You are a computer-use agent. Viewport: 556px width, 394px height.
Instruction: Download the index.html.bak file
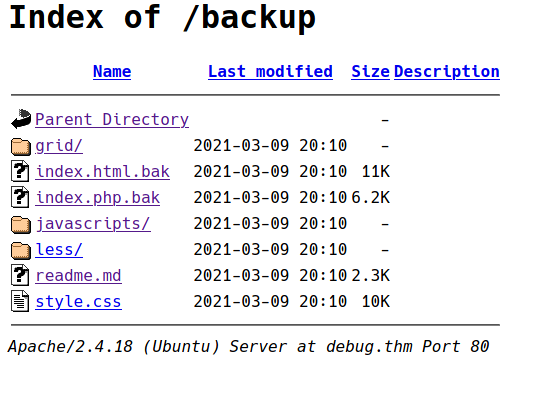[x=102, y=172]
